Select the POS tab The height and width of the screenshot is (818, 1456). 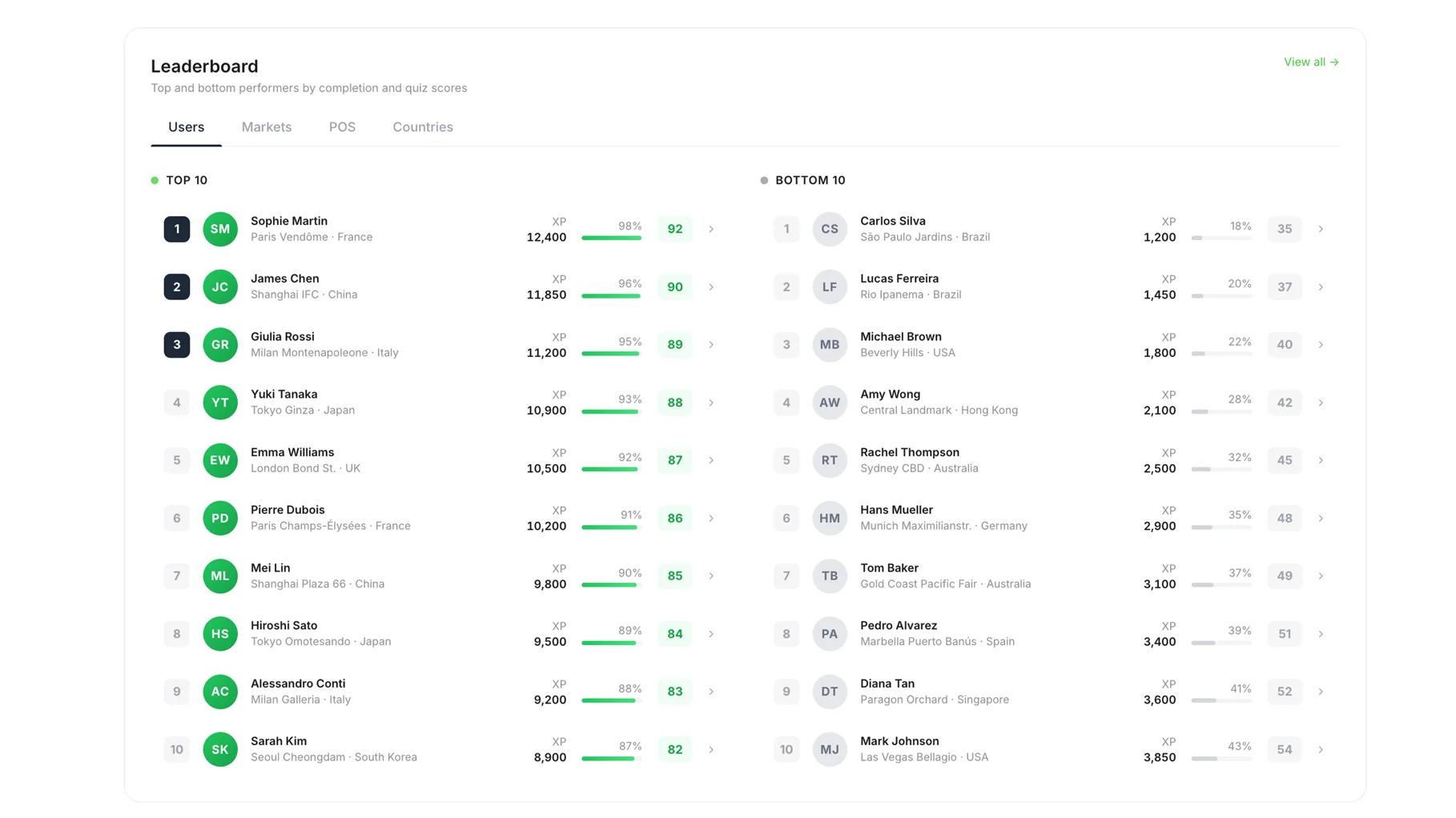[x=342, y=127]
